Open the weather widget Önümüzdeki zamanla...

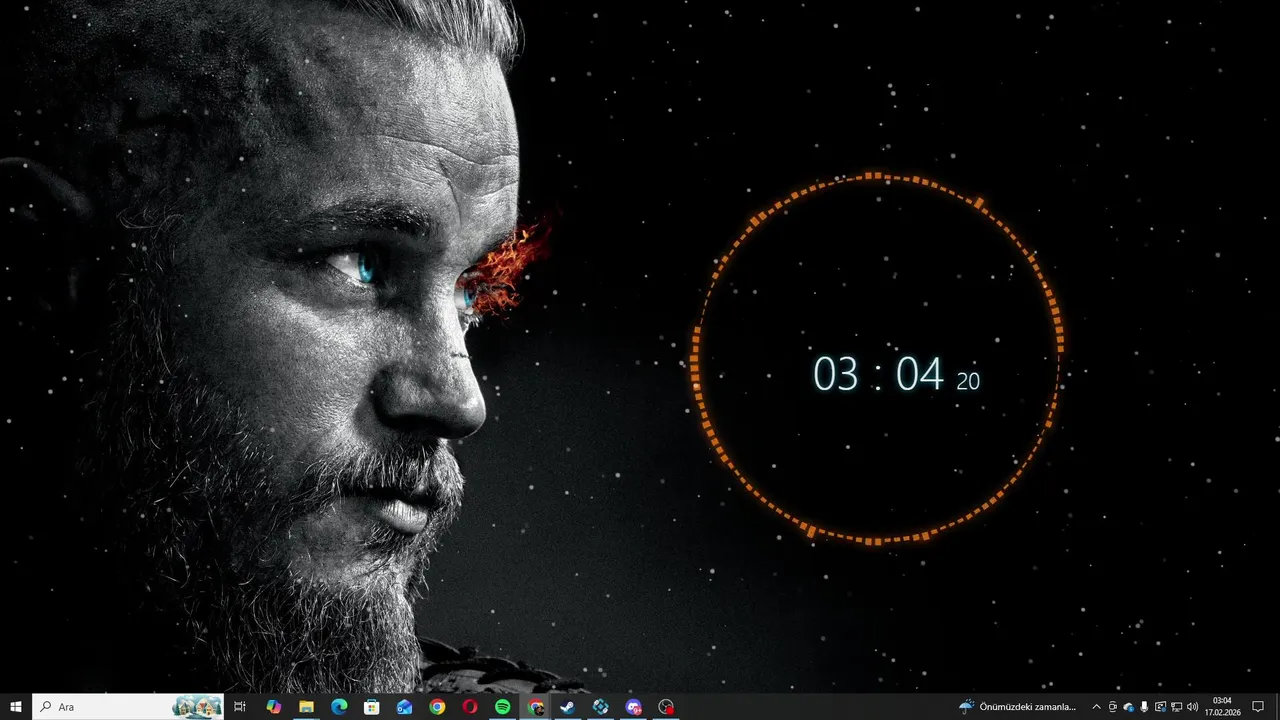tap(1018, 707)
